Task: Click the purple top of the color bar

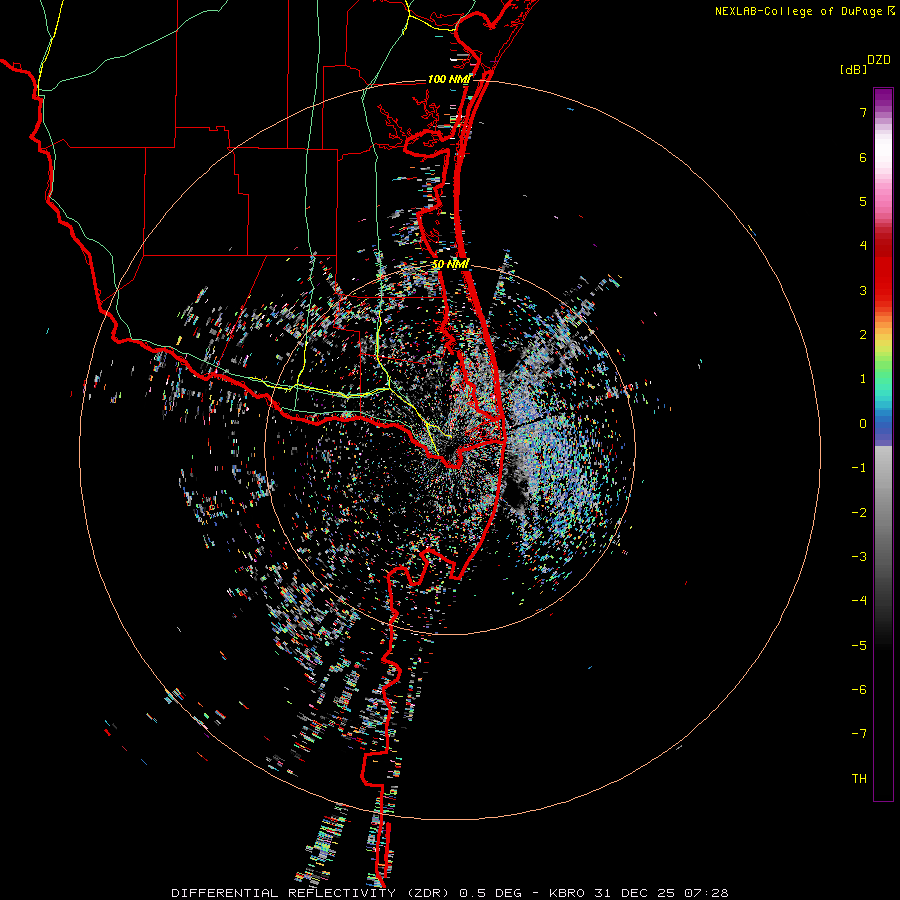Action: coord(883,96)
